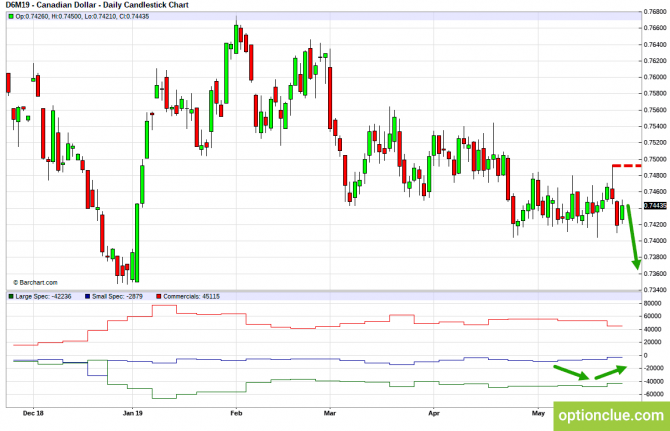Viewport: 670px width, 431px height.
Task: Click the 'Jan 19' date axis label
Action: click(x=132, y=413)
